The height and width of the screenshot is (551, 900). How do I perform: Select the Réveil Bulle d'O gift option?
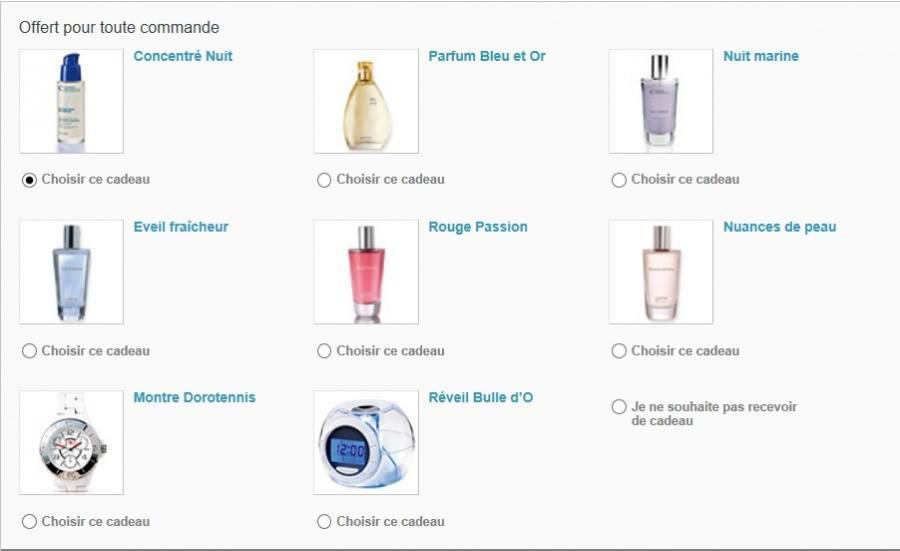click(x=324, y=521)
